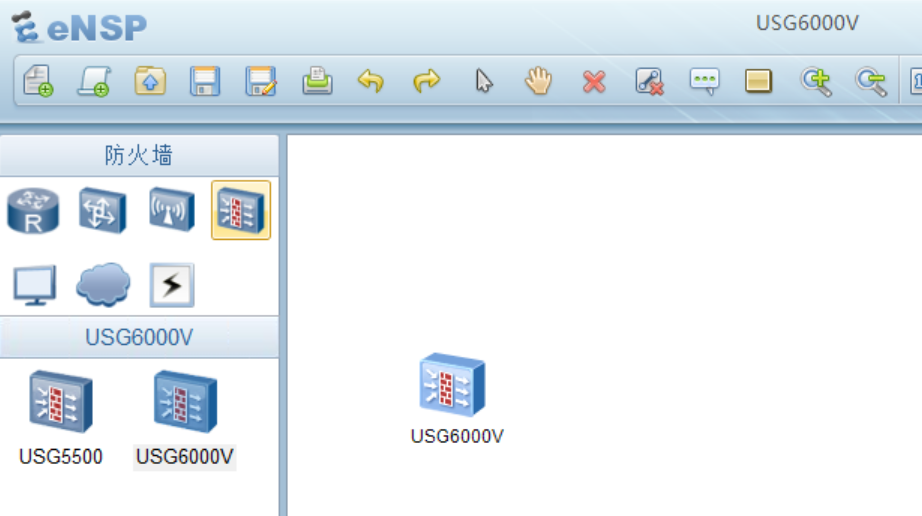Image resolution: width=922 pixels, height=516 pixels.
Task: Select the Switch device category
Action: [102, 210]
